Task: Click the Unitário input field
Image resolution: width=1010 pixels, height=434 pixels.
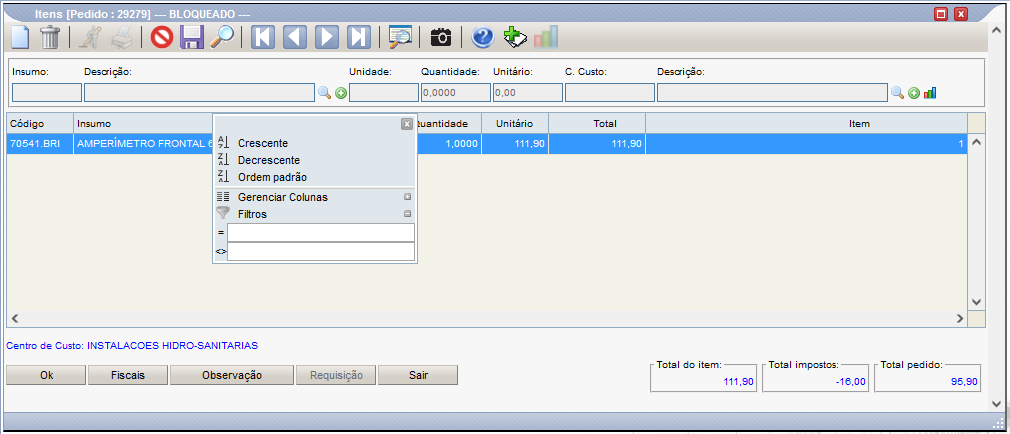Action: [x=528, y=93]
